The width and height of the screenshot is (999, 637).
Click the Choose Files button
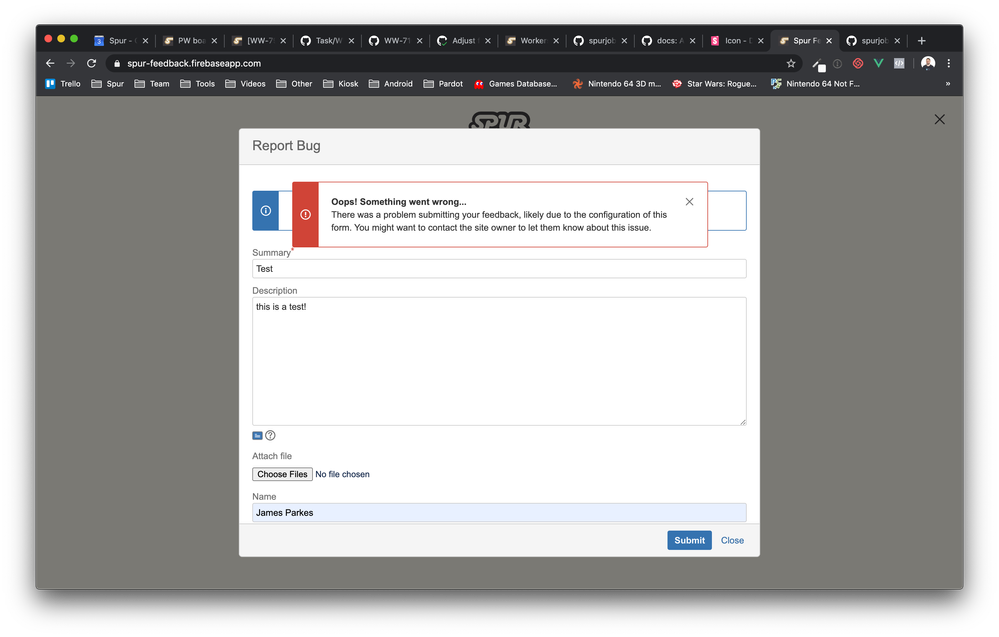282,474
